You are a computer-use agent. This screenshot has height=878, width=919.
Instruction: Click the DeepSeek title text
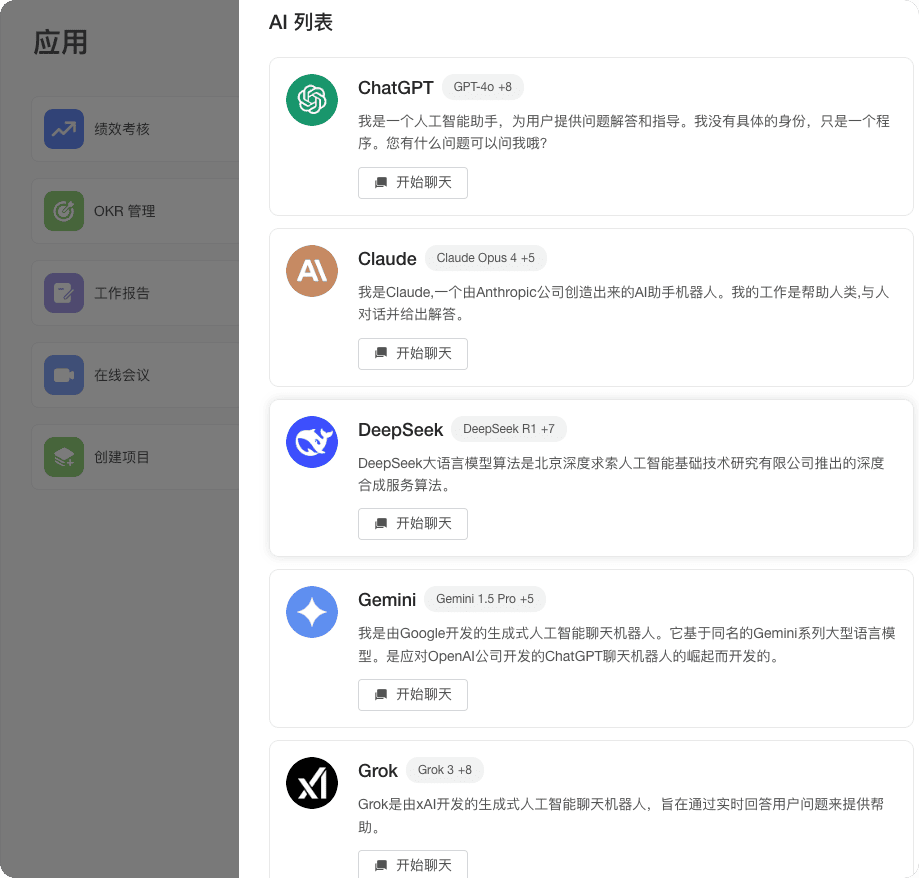point(400,430)
